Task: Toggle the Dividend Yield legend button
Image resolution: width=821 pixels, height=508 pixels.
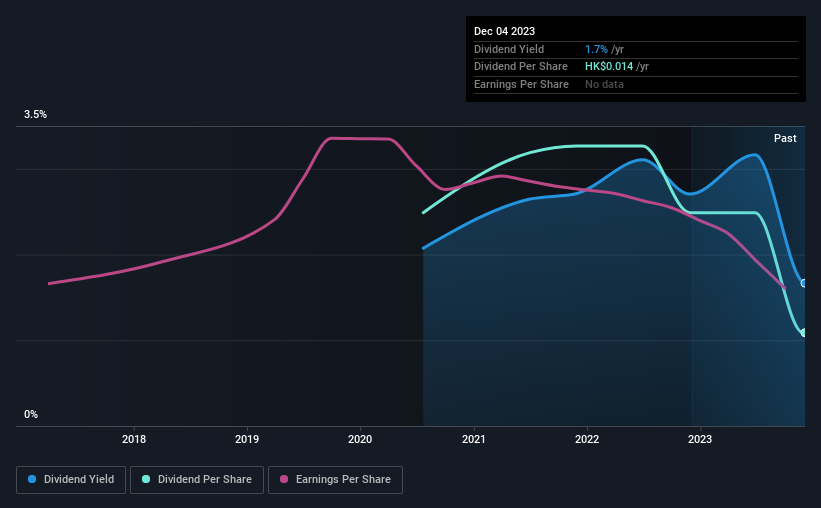Action: click(x=71, y=480)
